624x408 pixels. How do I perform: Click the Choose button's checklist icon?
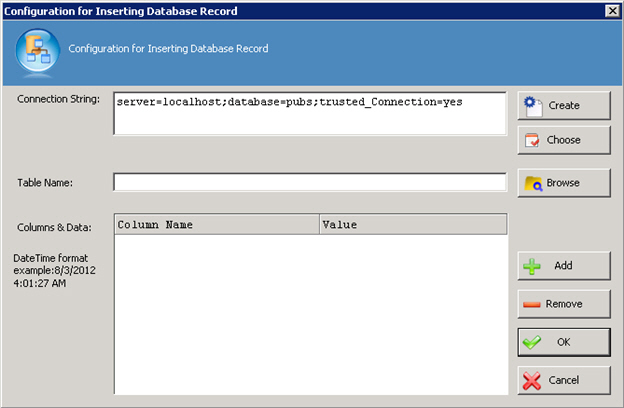(534, 140)
